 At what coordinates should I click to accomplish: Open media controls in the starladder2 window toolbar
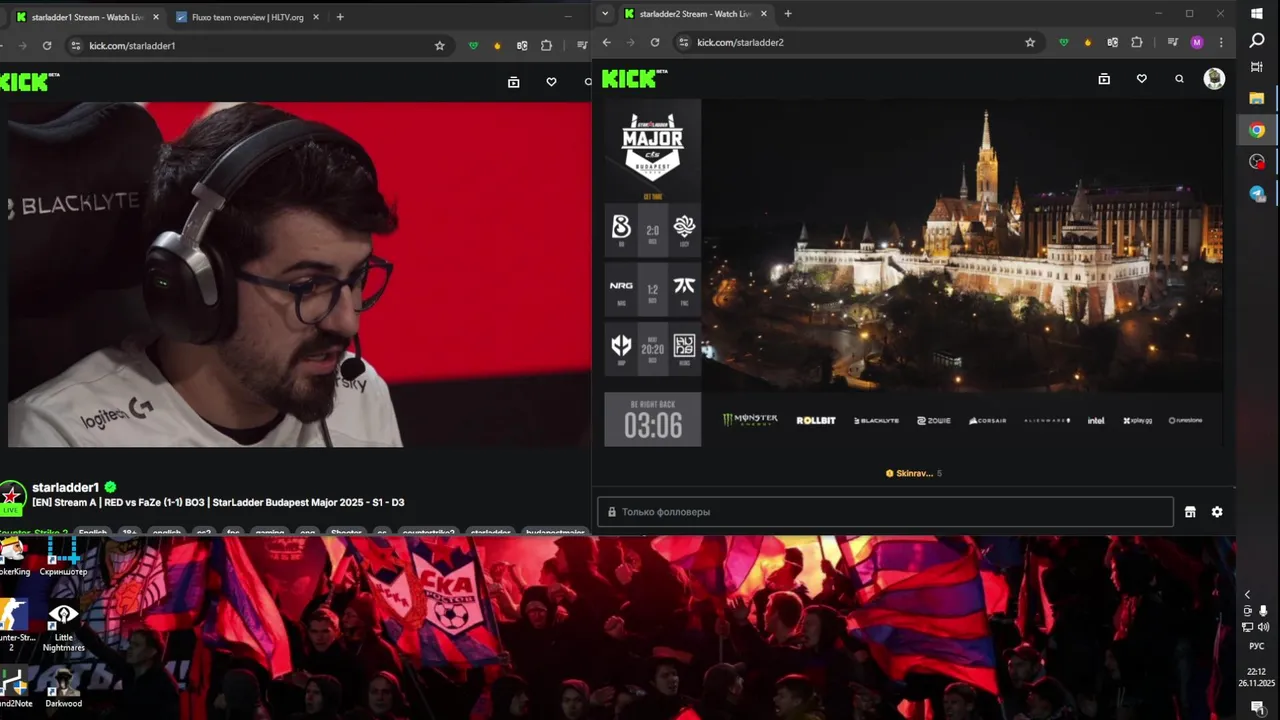[x=1173, y=42]
